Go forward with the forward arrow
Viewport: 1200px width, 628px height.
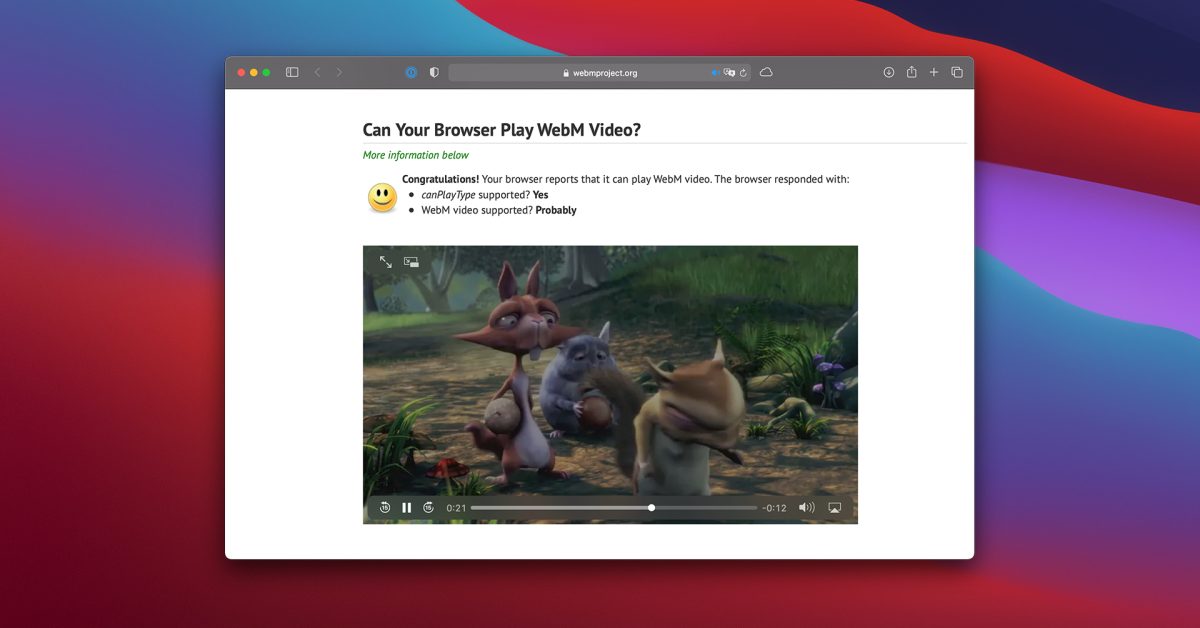click(x=339, y=73)
